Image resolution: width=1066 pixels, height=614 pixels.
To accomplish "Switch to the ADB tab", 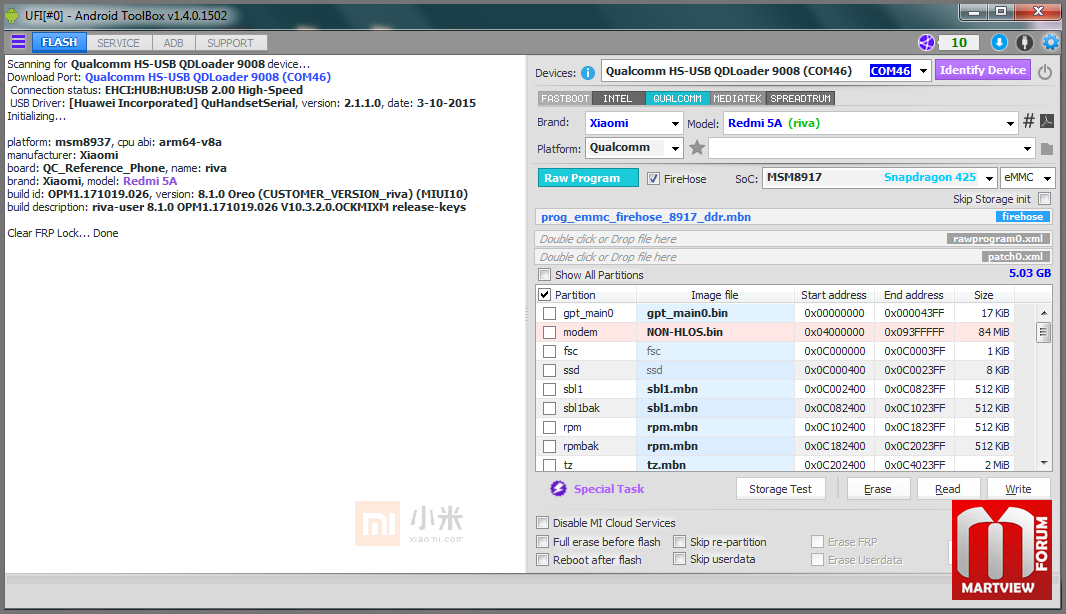I will [173, 43].
